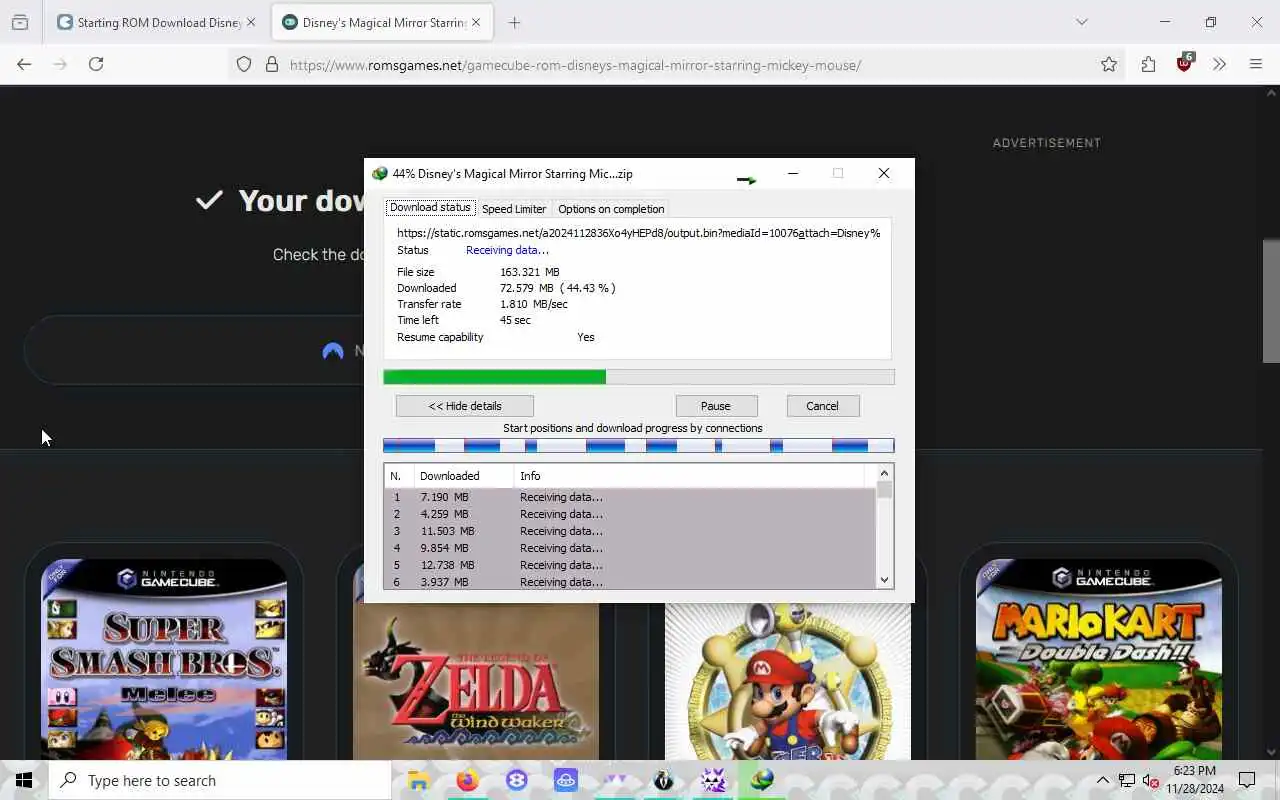
Task: Show hidden system tray icons
Action: click(x=1102, y=781)
